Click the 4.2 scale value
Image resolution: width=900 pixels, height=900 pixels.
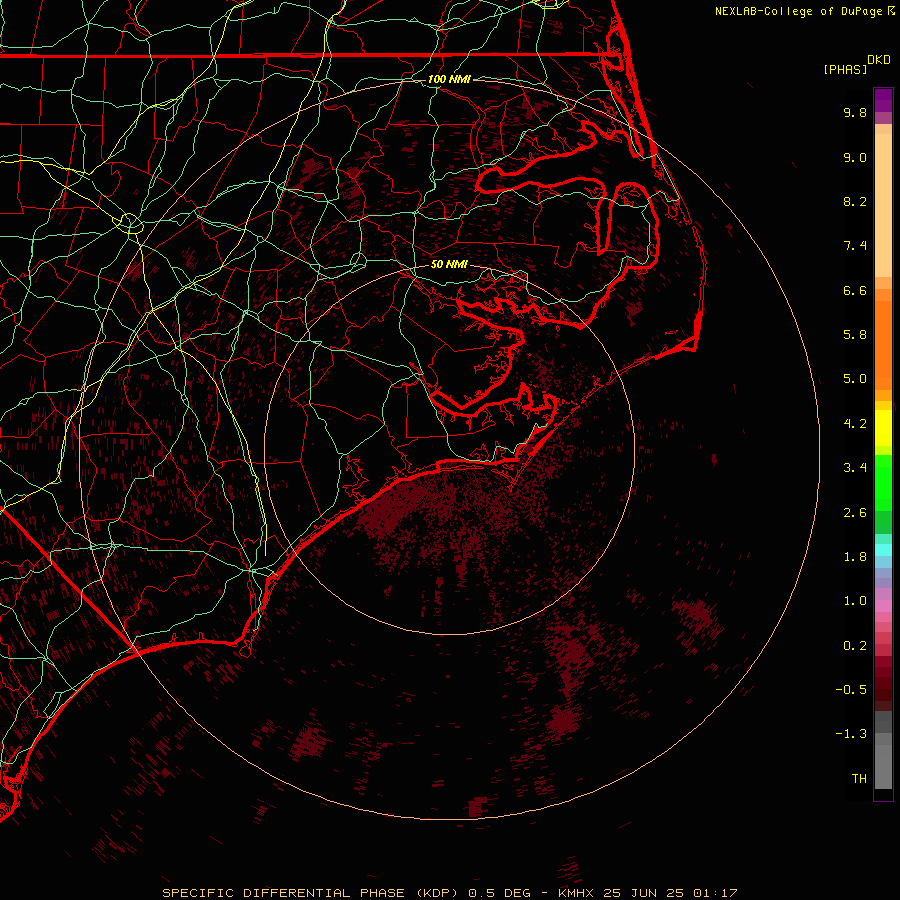pos(855,424)
